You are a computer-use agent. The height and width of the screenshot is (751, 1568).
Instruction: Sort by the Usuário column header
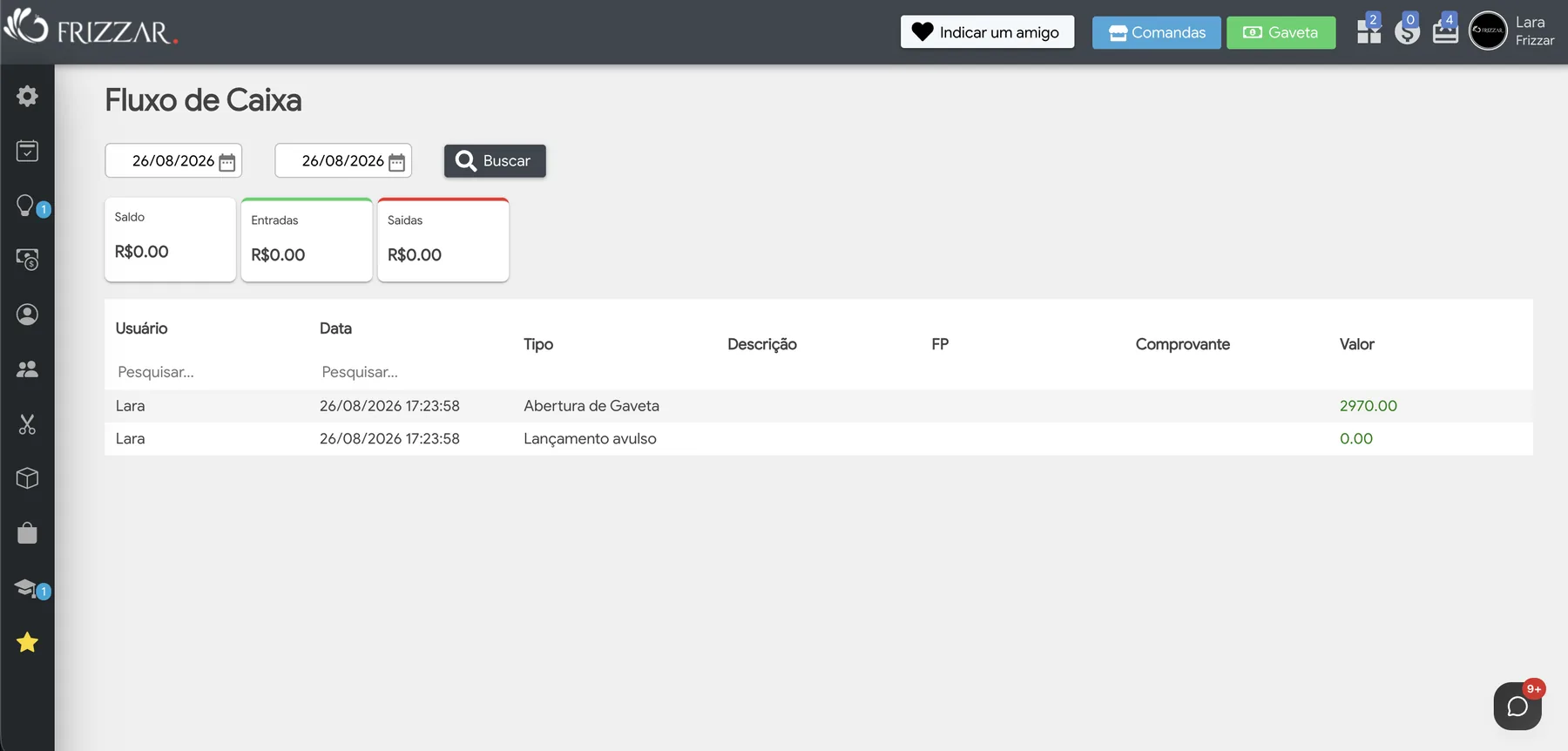coord(141,328)
